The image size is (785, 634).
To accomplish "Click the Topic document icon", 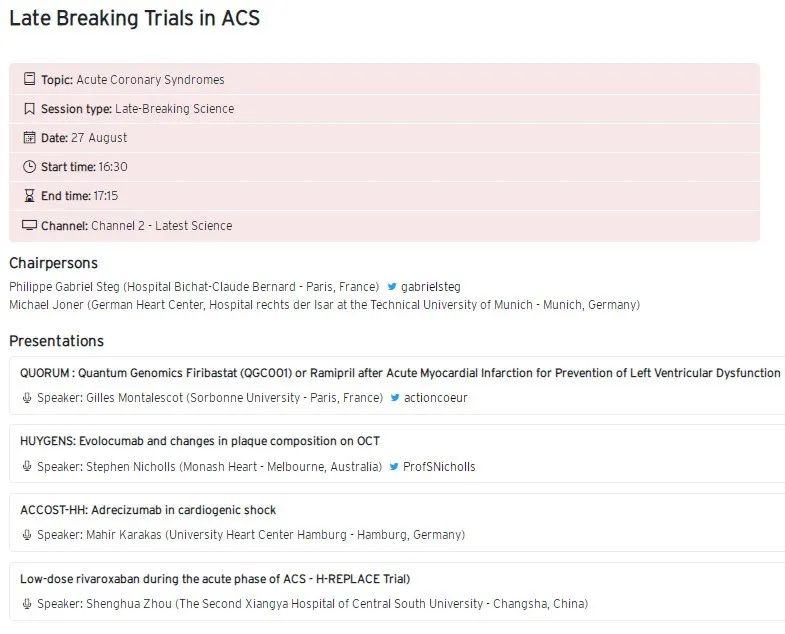I will (x=29, y=80).
